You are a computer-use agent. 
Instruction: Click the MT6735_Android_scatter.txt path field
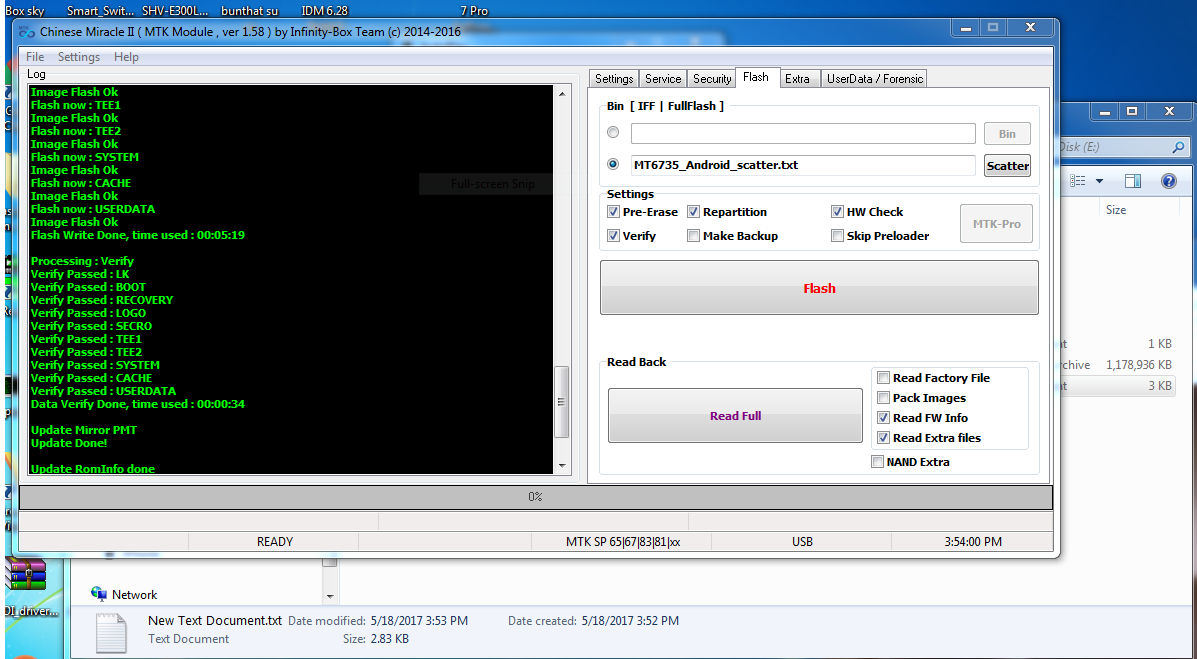803,165
